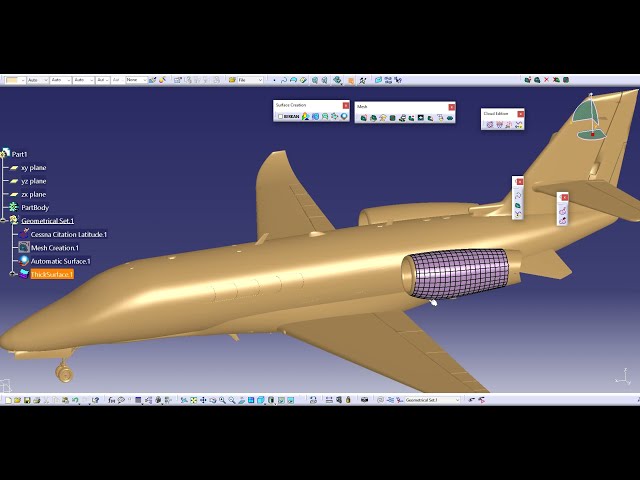Select the xy plane entry
This screenshot has width=640, height=480.
(33, 168)
